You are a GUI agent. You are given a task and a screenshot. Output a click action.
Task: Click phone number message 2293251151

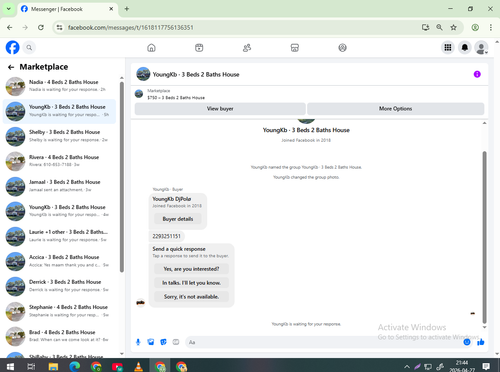(x=166, y=236)
